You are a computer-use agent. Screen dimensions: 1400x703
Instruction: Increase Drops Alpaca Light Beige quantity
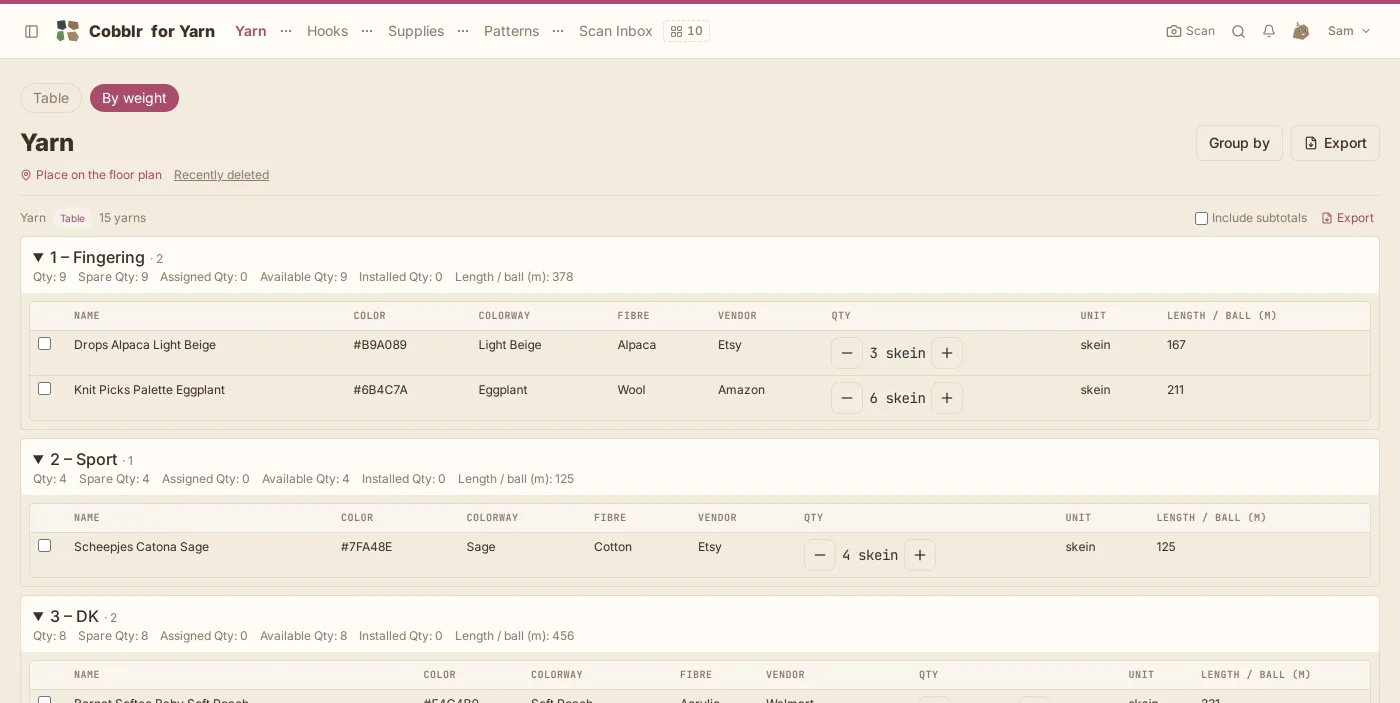coord(947,353)
